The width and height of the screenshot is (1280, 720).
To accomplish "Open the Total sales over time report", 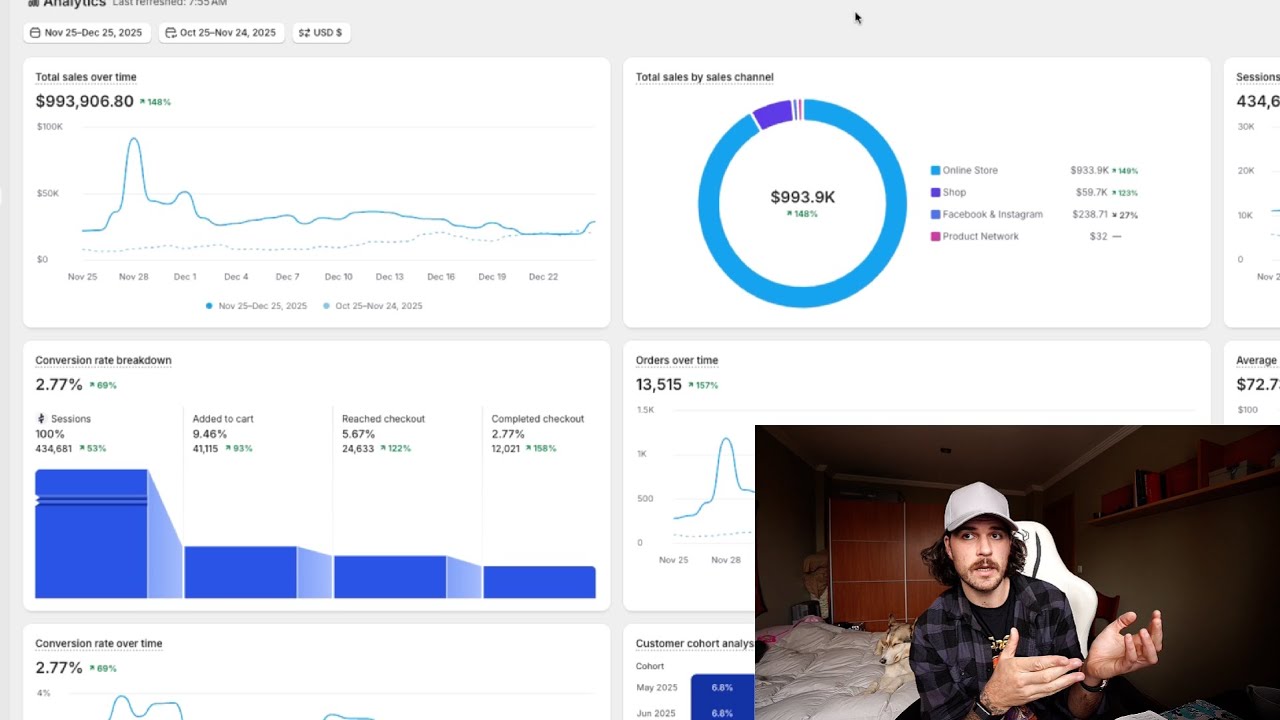I will pos(86,77).
